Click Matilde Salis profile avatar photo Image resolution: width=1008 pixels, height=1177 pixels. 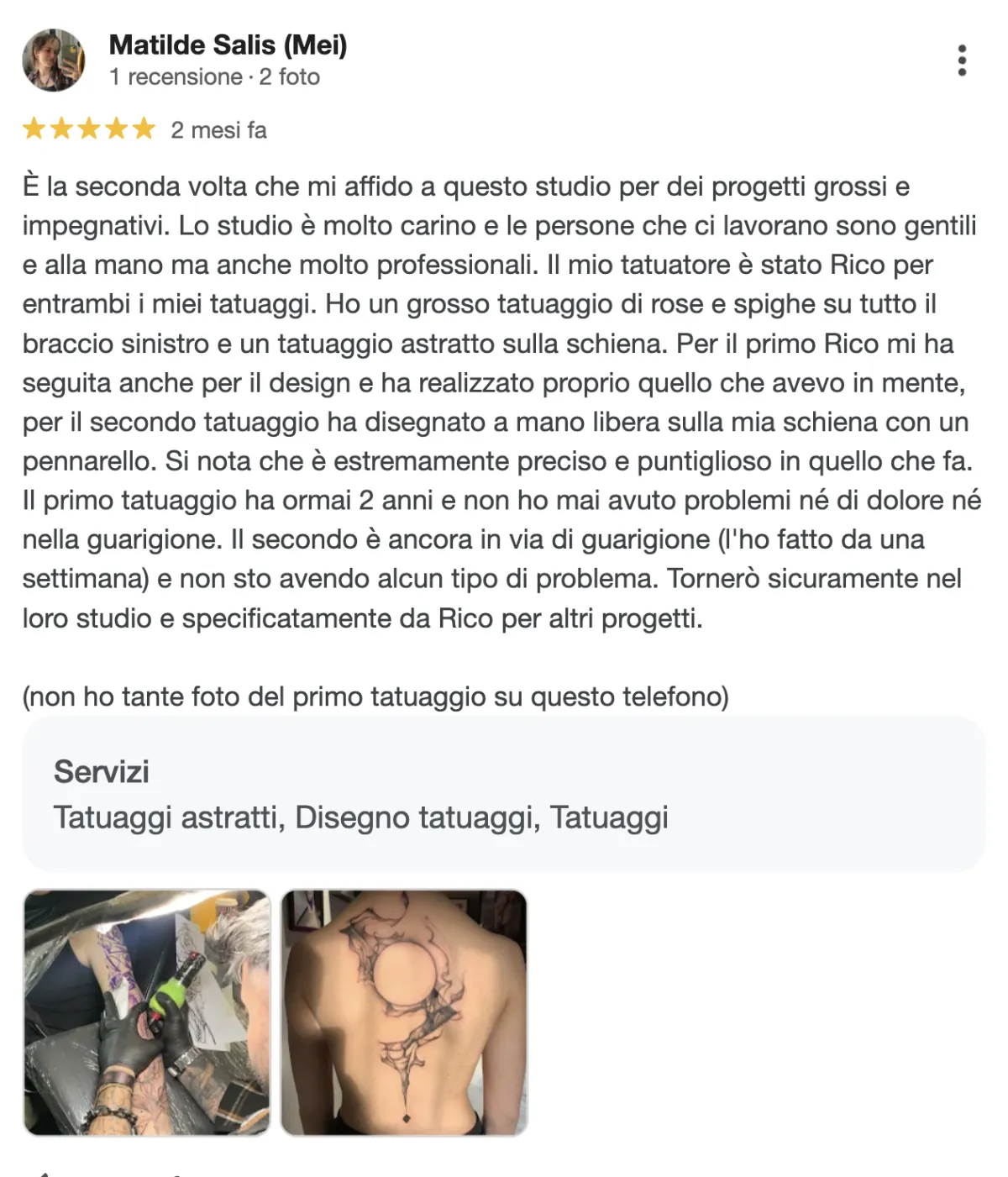click(54, 60)
